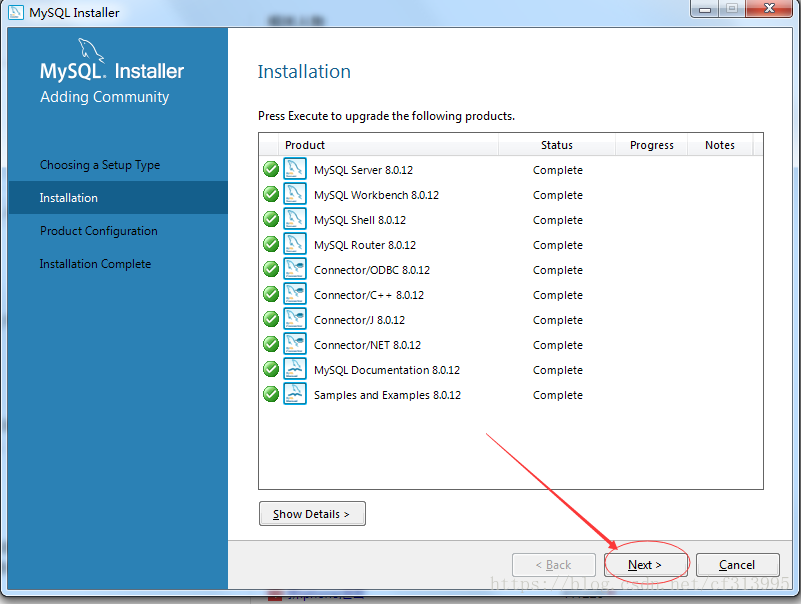Image resolution: width=801 pixels, height=604 pixels.
Task: Select the MySQL Server 8.0.12 row name
Action: (x=363, y=170)
